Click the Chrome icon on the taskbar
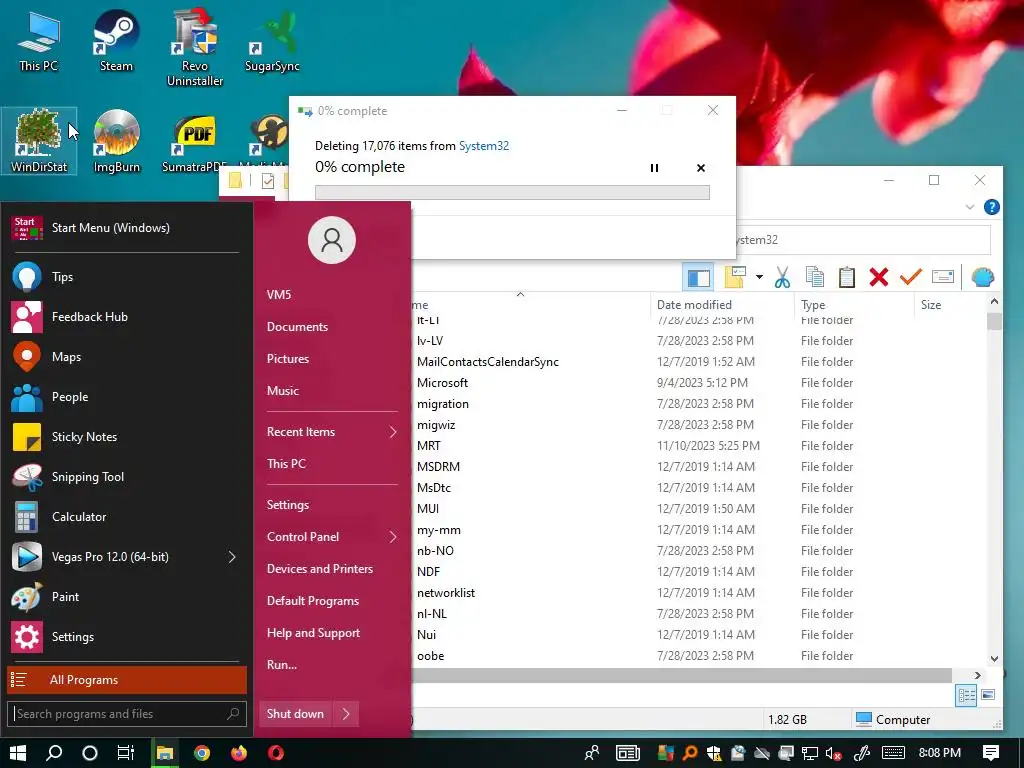 pos(202,753)
